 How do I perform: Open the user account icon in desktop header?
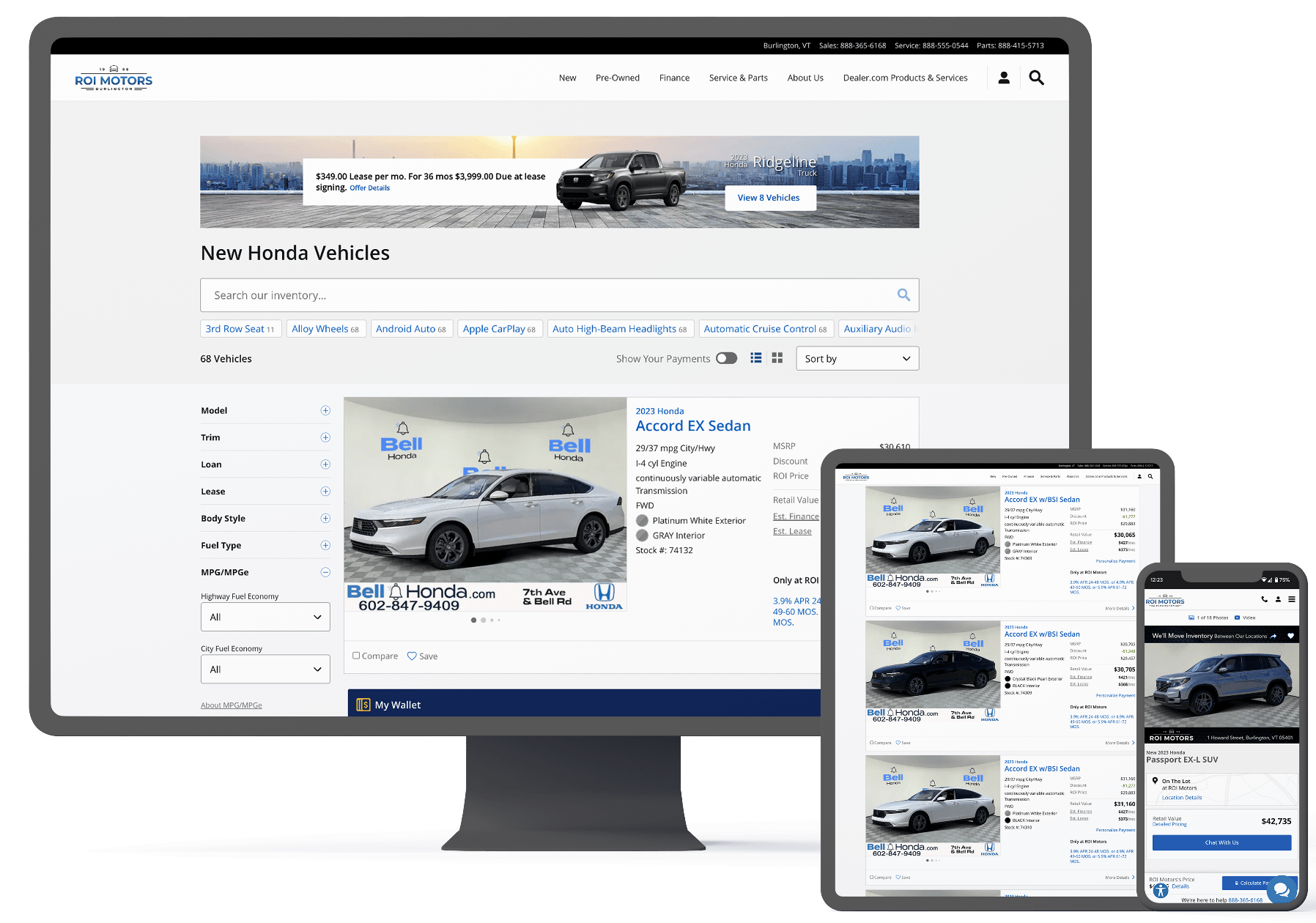click(x=1004, y=78)
